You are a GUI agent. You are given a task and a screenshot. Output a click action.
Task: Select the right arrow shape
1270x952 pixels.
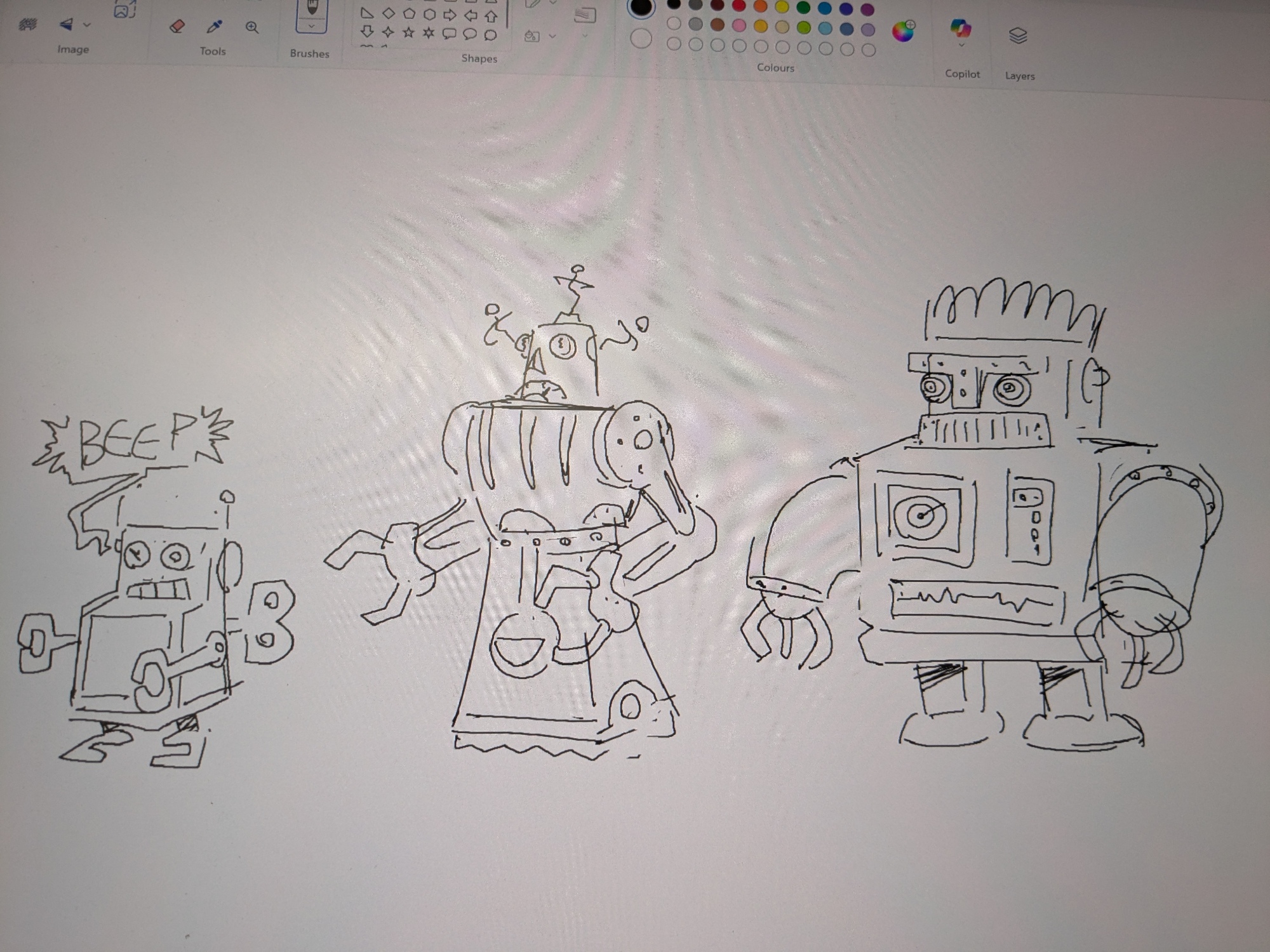[450, 15]
